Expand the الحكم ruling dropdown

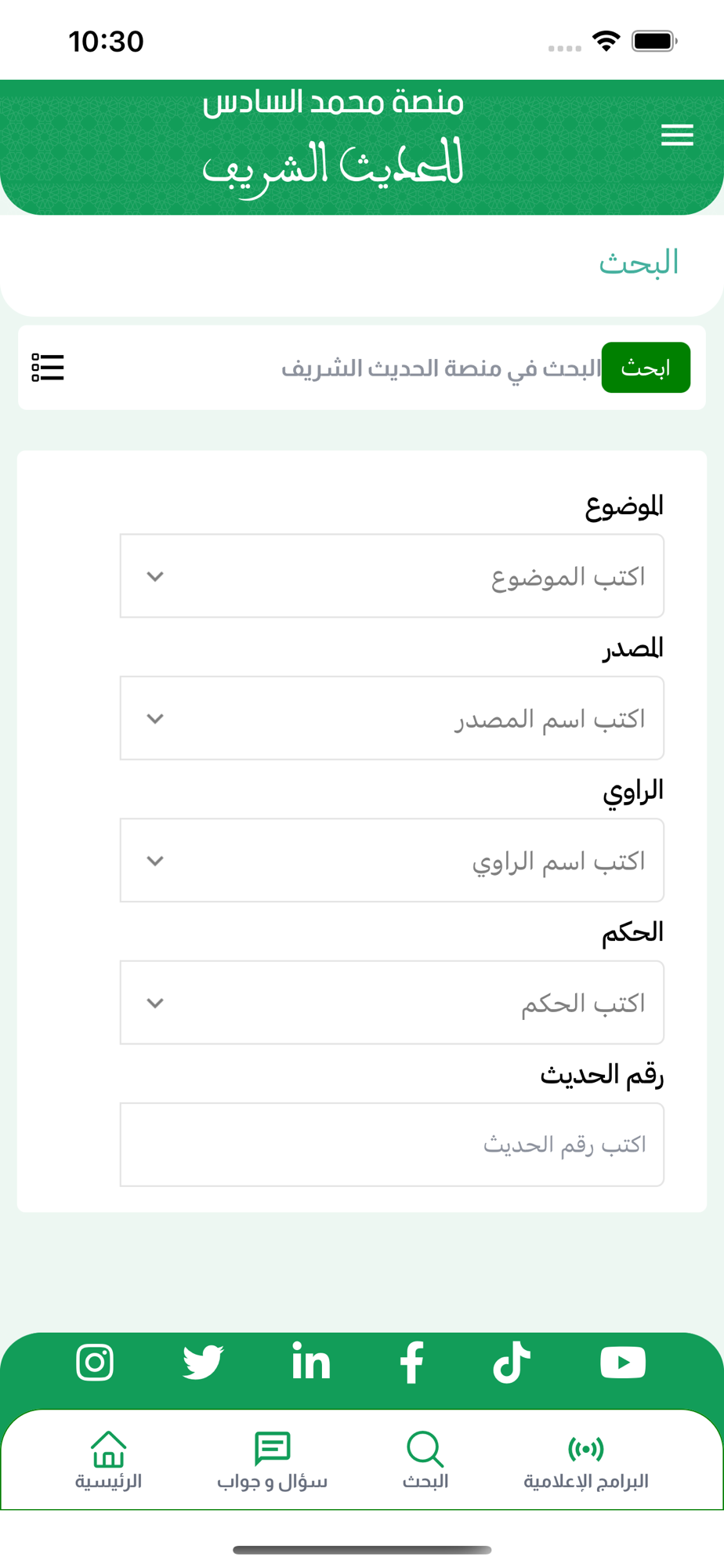point(392,1003)
